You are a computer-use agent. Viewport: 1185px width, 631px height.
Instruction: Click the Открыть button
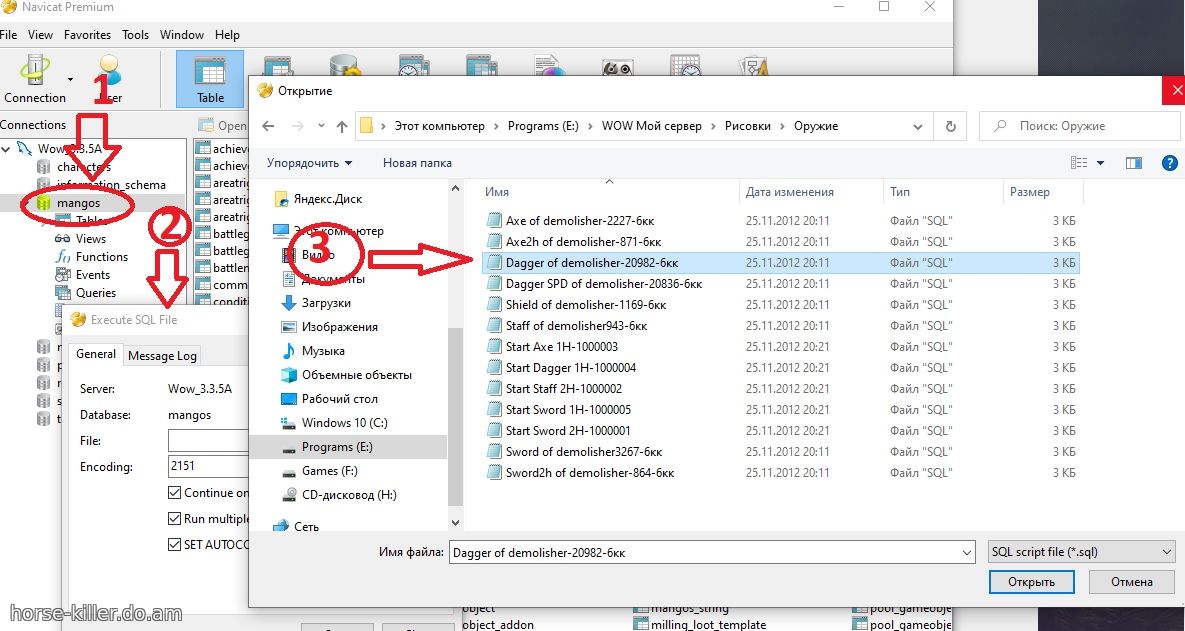tap(1031, 582)
